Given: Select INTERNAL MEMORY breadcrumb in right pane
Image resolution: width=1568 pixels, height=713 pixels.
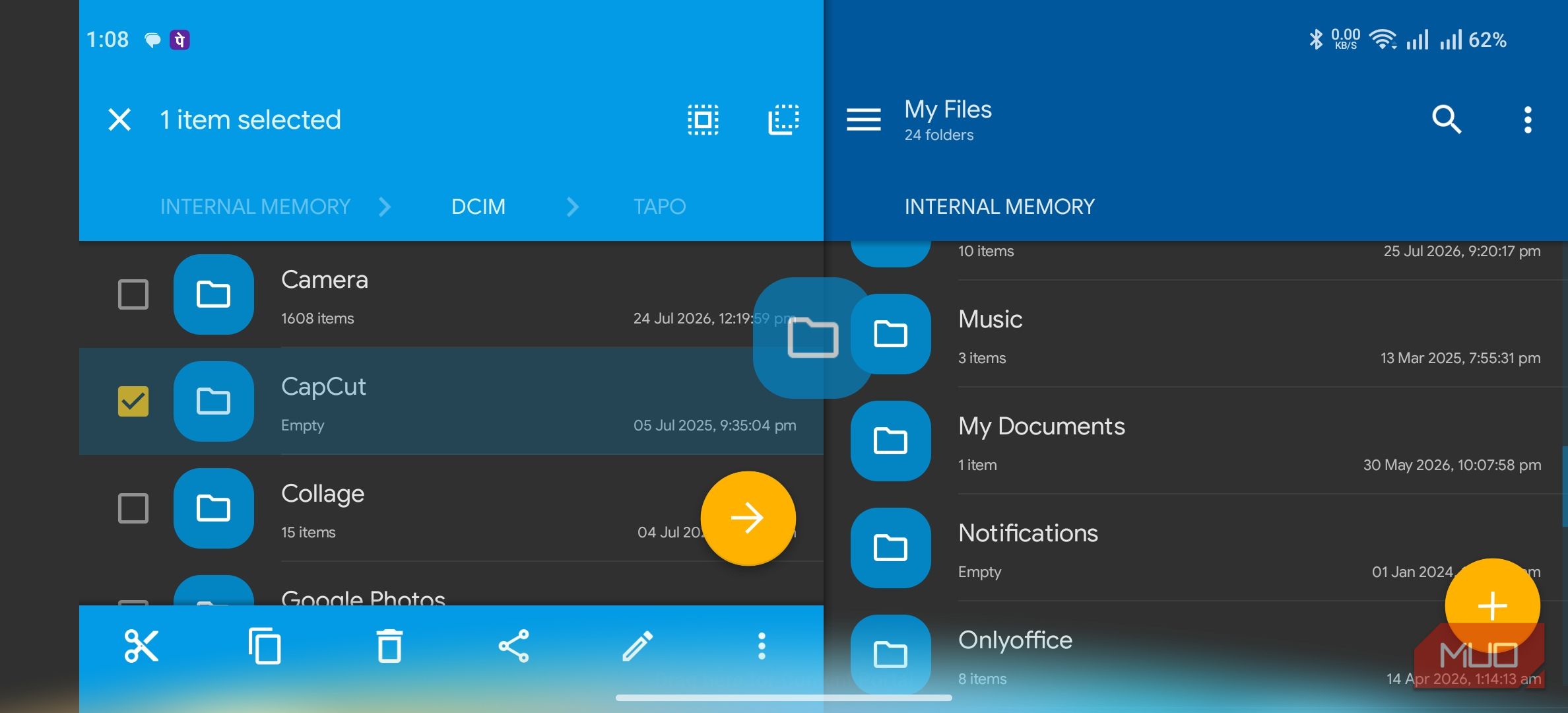Looking at the screenshot, I should point(999,207).
